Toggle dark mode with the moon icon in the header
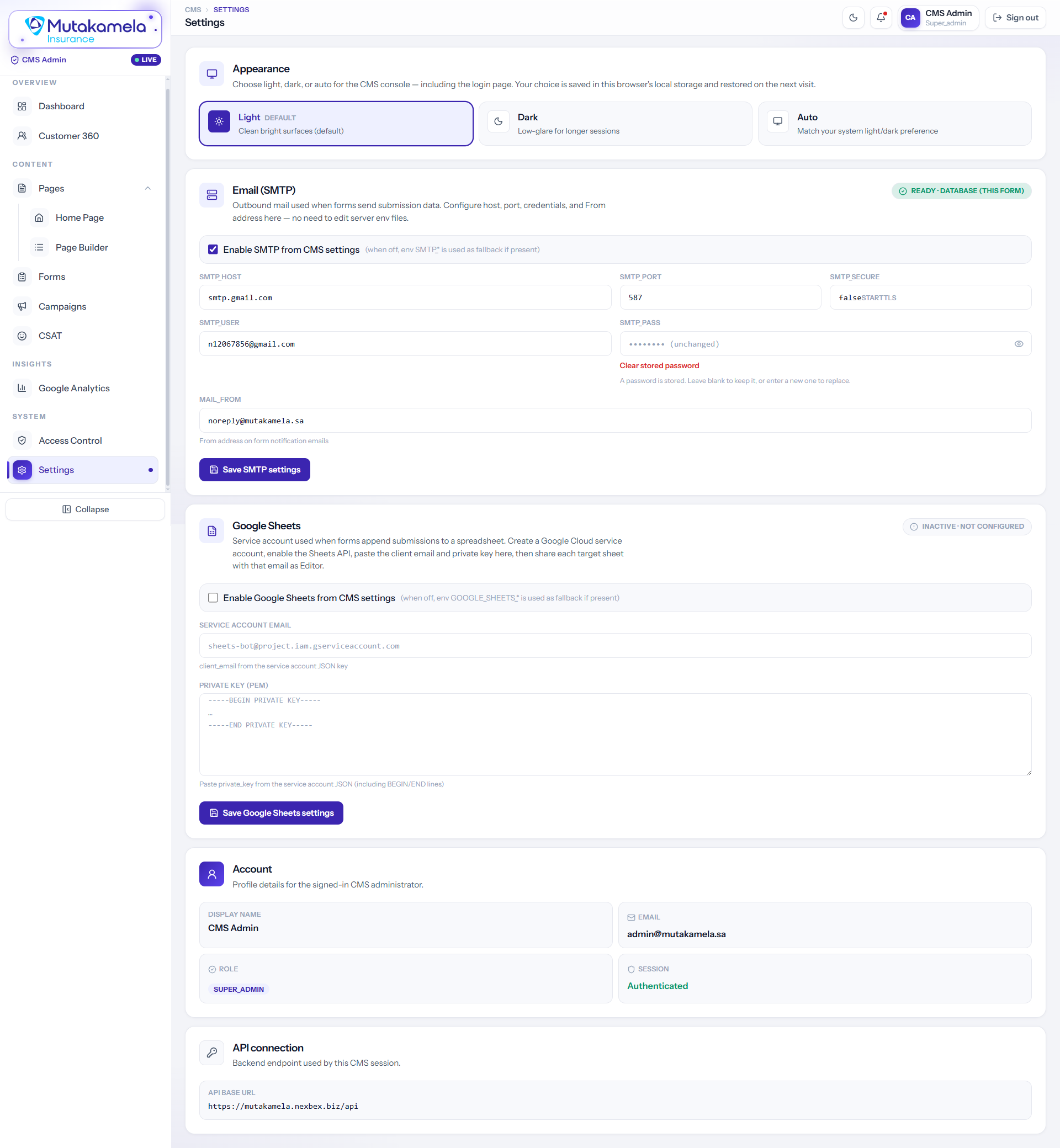 [x=853, y=18]
